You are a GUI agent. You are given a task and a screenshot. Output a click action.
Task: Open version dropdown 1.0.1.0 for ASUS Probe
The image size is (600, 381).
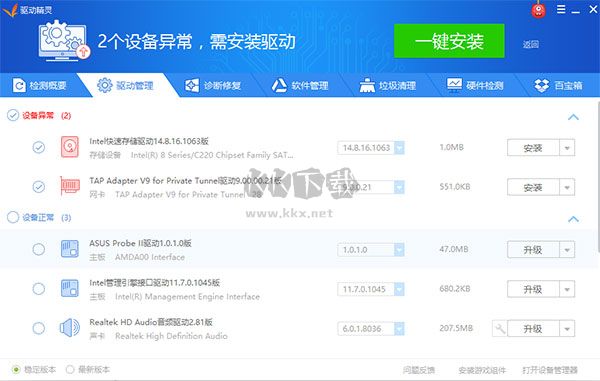pos(399,250)
